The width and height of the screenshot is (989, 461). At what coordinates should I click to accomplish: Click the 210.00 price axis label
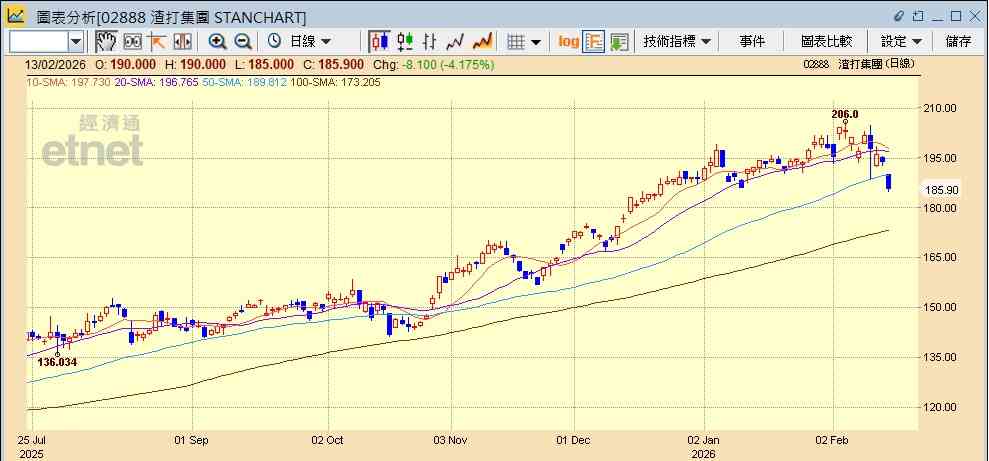(x=940, y=108)
